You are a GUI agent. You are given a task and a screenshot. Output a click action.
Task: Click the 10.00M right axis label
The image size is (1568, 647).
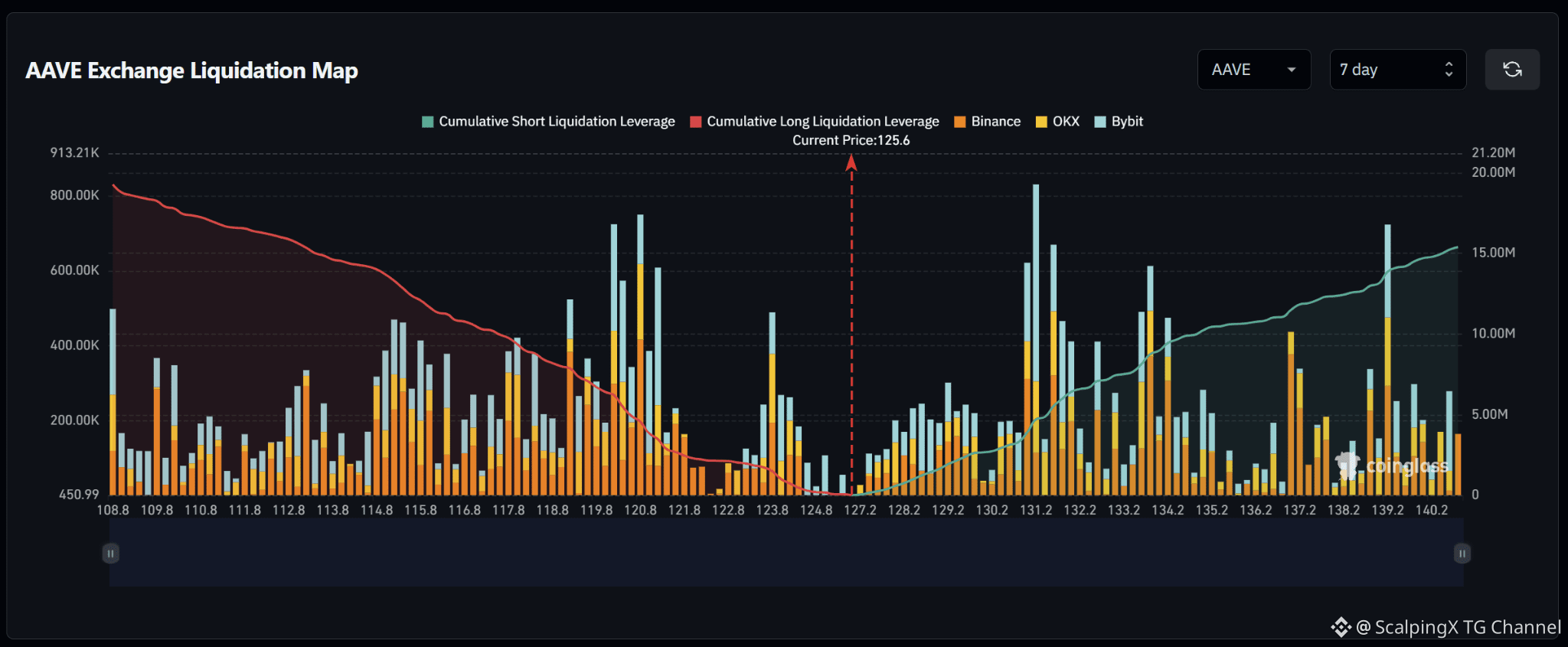(1494, 334)
